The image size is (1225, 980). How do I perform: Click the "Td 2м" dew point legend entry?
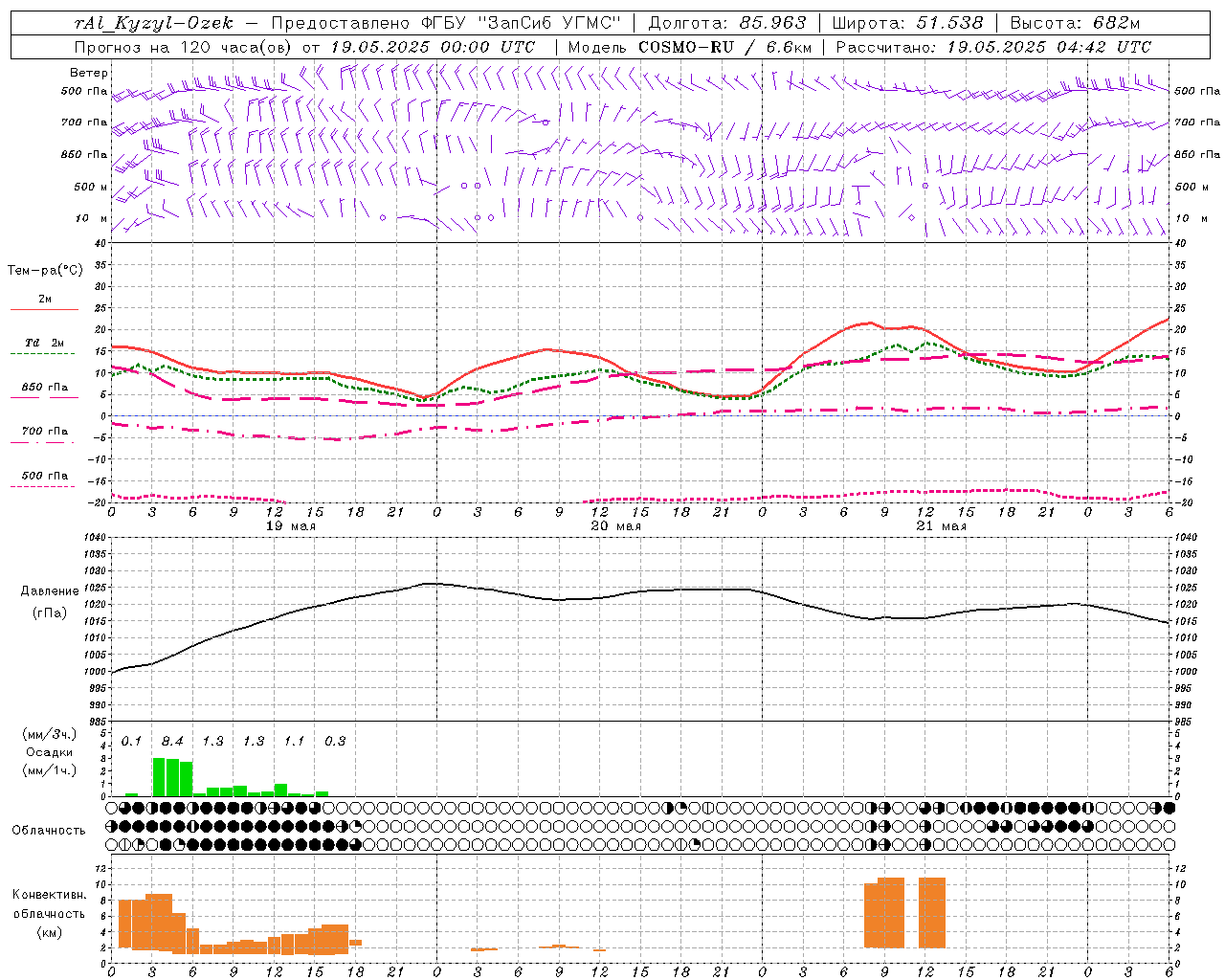point(45,343)
